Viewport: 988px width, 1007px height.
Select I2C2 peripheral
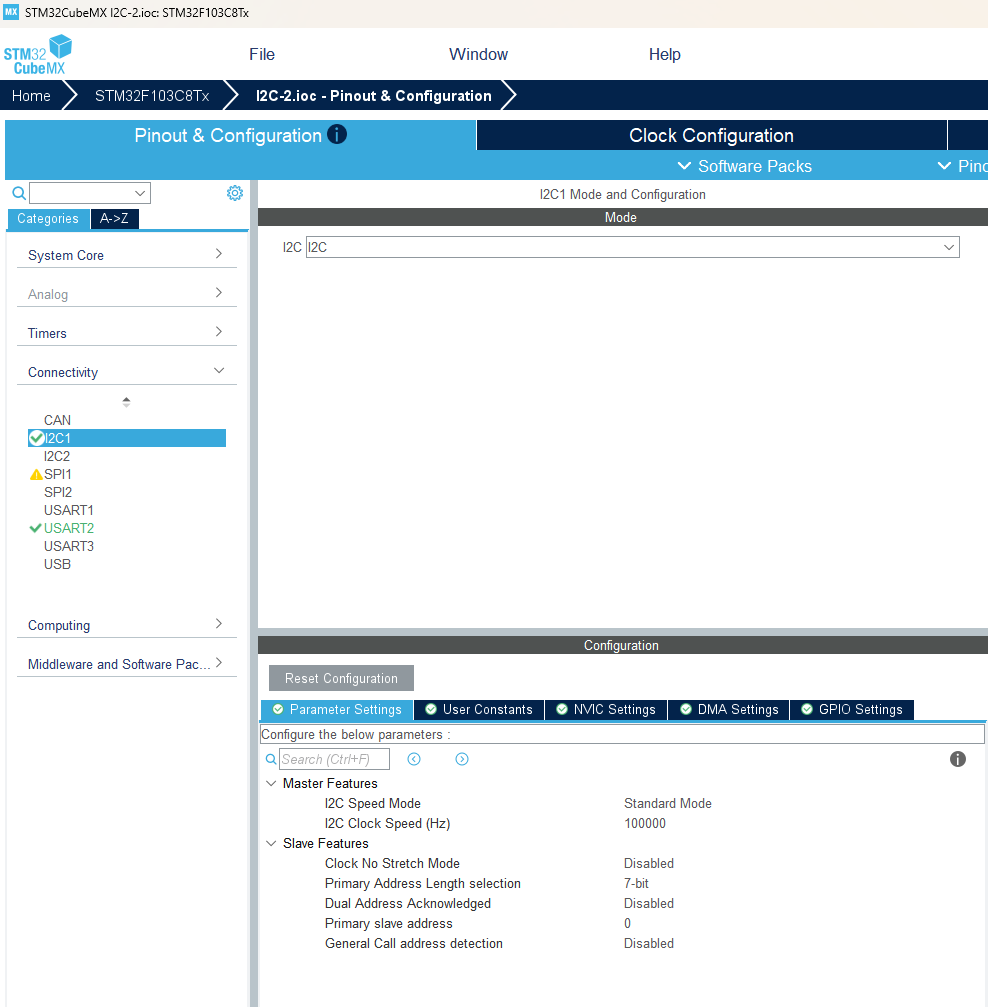[57, 456]
